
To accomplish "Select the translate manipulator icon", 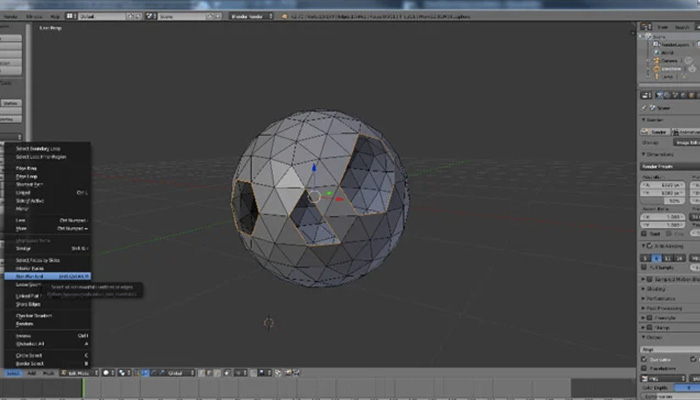I will pyautogui.click(x=145, y=373).
